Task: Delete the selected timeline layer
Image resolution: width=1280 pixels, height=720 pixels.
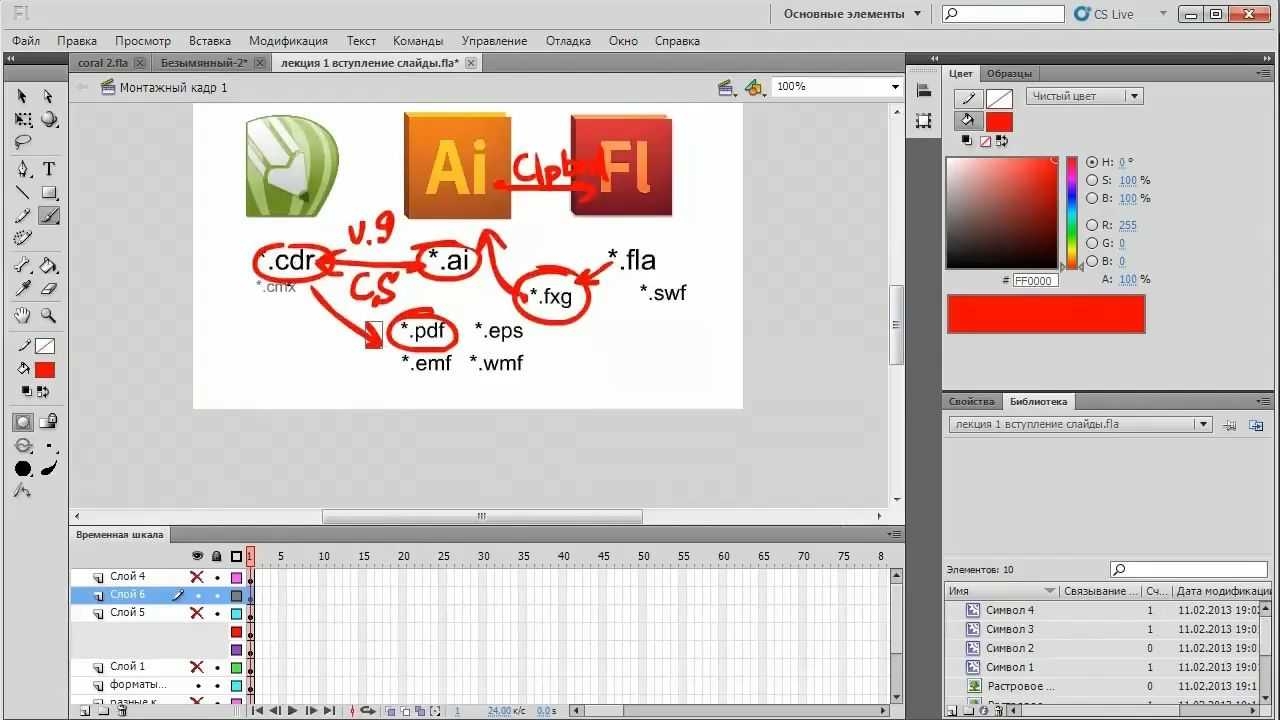Action: (x=122, y=711)
